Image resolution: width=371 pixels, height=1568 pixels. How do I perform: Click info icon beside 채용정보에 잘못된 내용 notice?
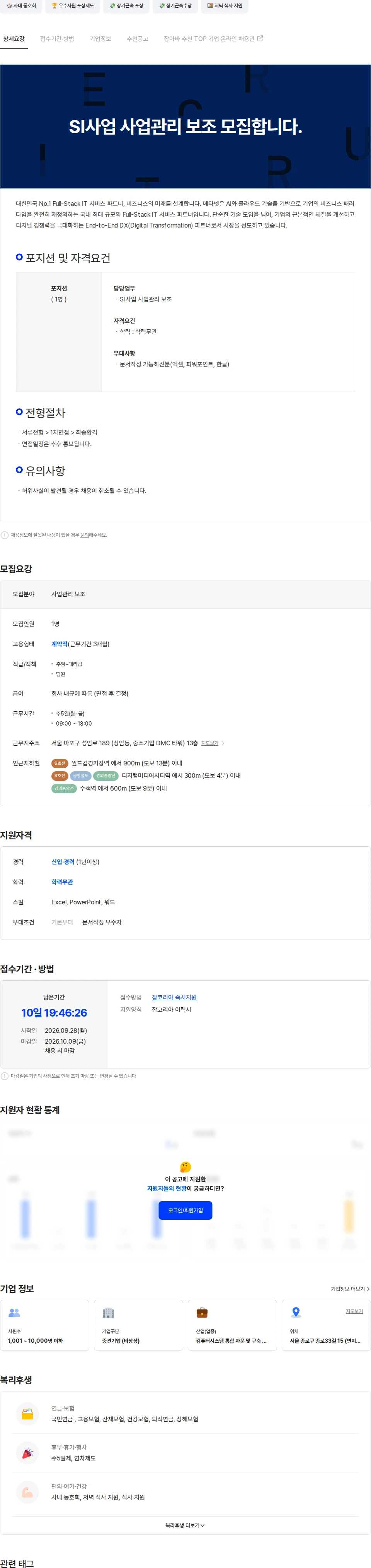pyautogui.click(x=5, y=535)
